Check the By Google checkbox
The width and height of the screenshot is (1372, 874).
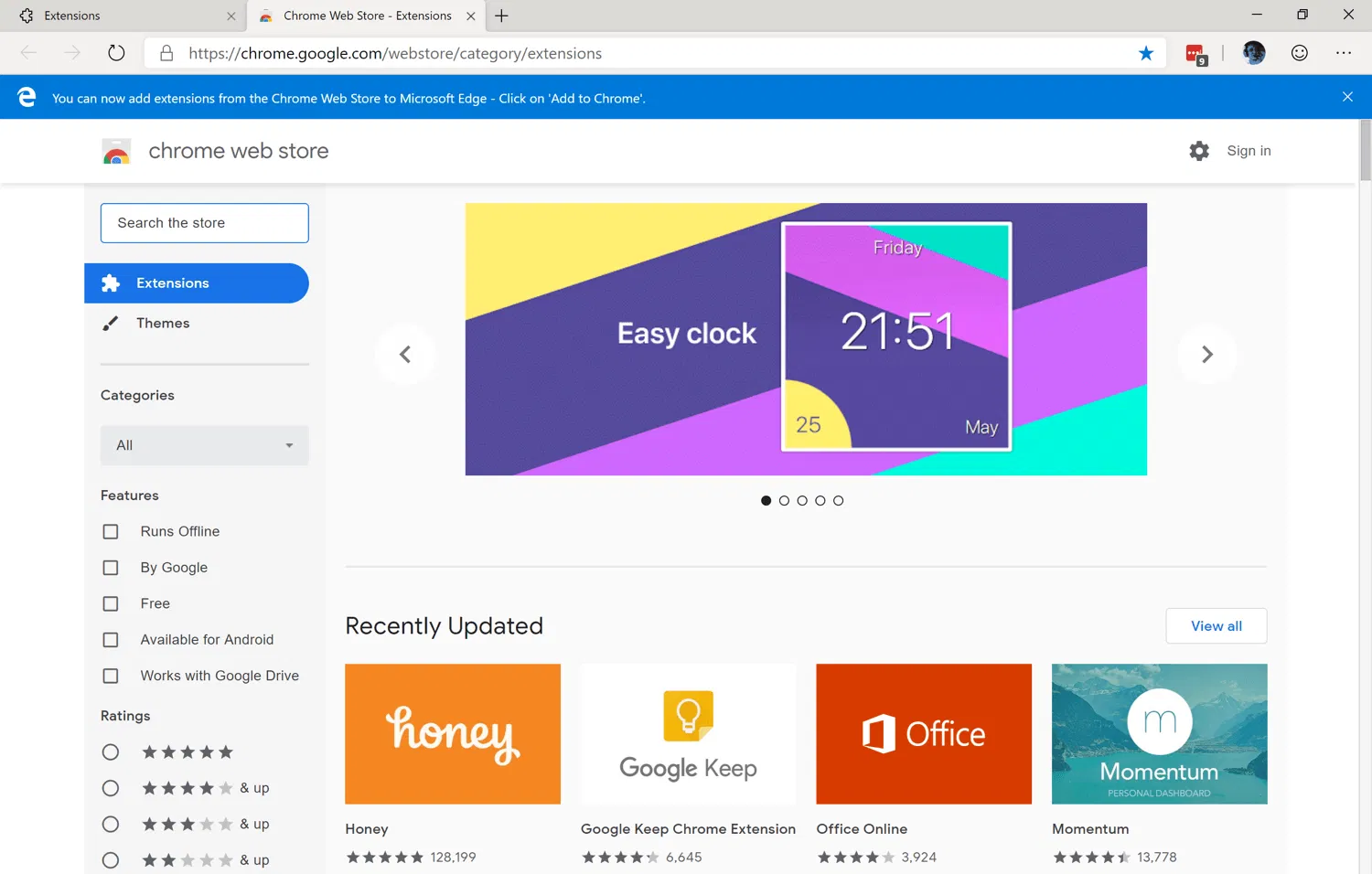click(110, 567)
